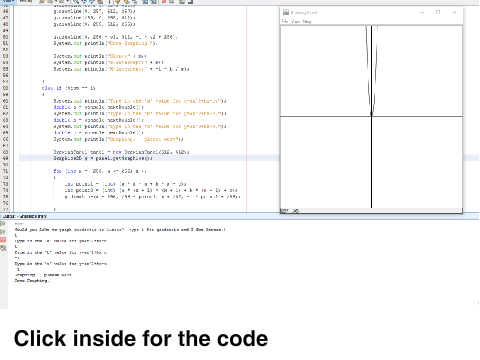This screenshot has height=360, width=480.
Task: Click the "Done Graphing." console output line
Action: (x=32, y=281)
